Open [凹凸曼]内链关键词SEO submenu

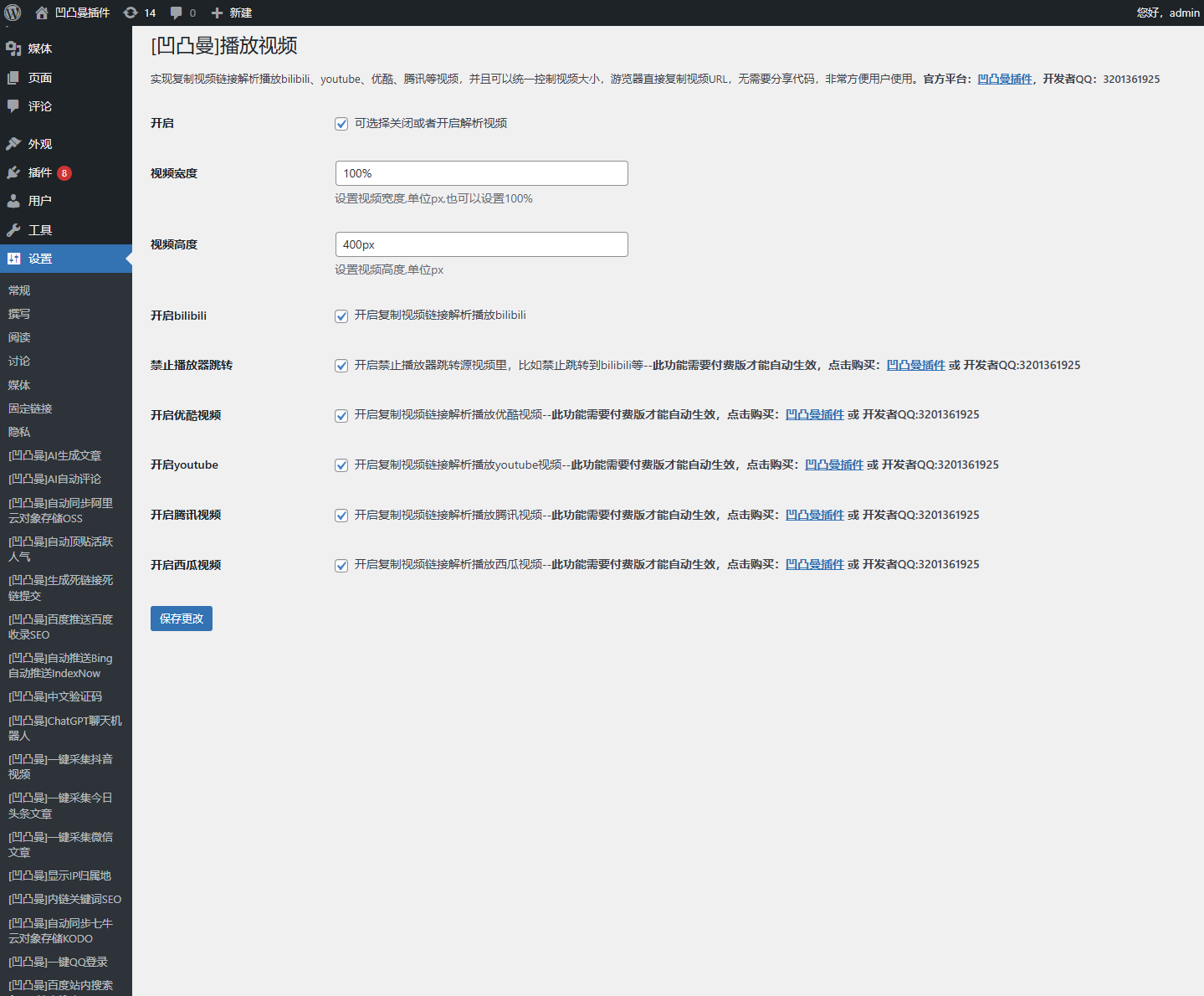tap(64, 899)
